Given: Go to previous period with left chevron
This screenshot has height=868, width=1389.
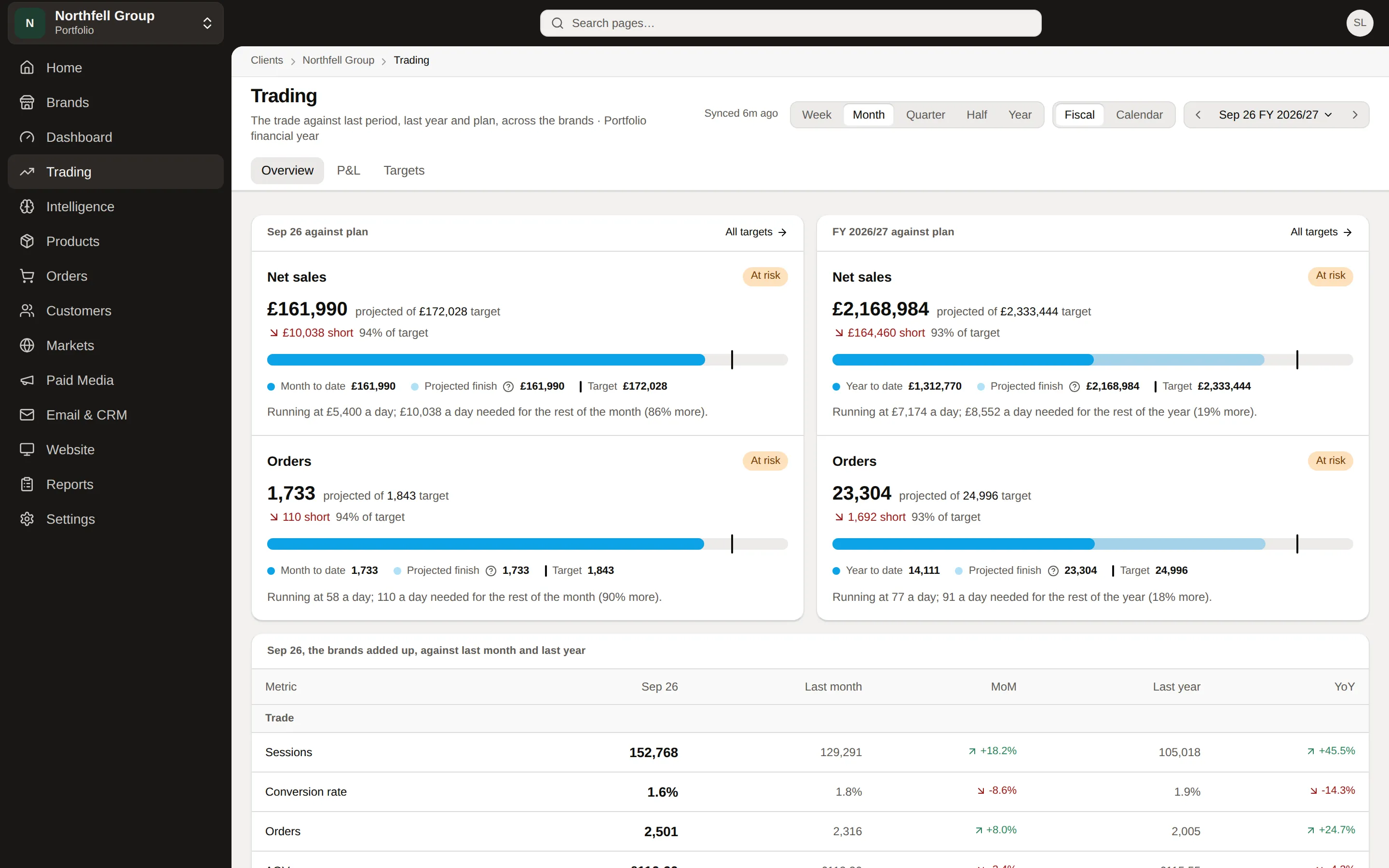Looking at the screenshot, I should pos(1198,115).
